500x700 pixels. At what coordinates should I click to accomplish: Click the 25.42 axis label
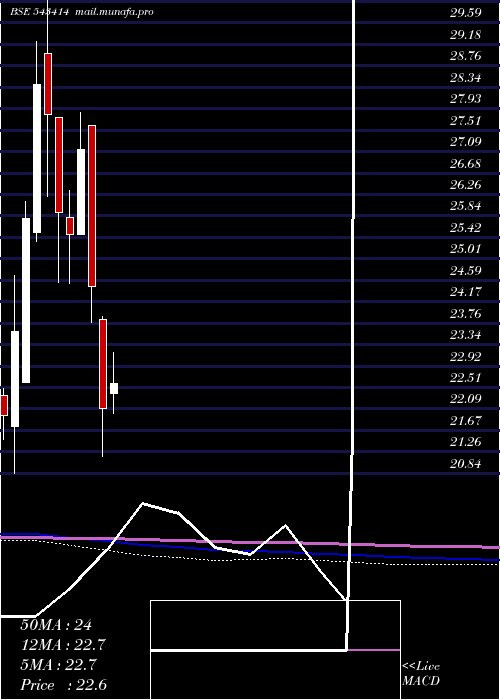pos(466,228)
